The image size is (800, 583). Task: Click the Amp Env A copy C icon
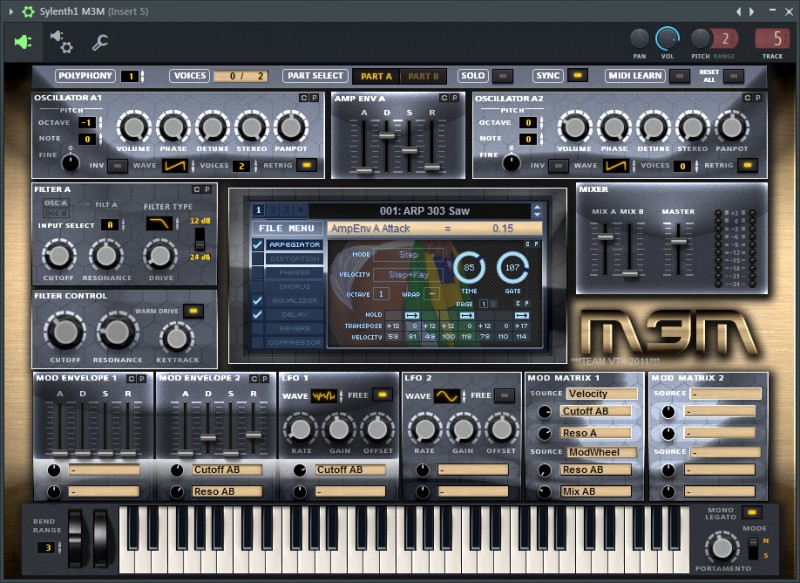click(x=444, y=98)
